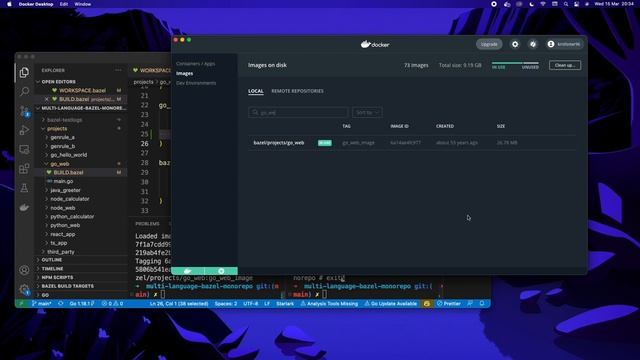The height and width of the screenshot is (360, 640).
Task: Click the notifications bell in VS Code status bar
Action: pos(482,304)
